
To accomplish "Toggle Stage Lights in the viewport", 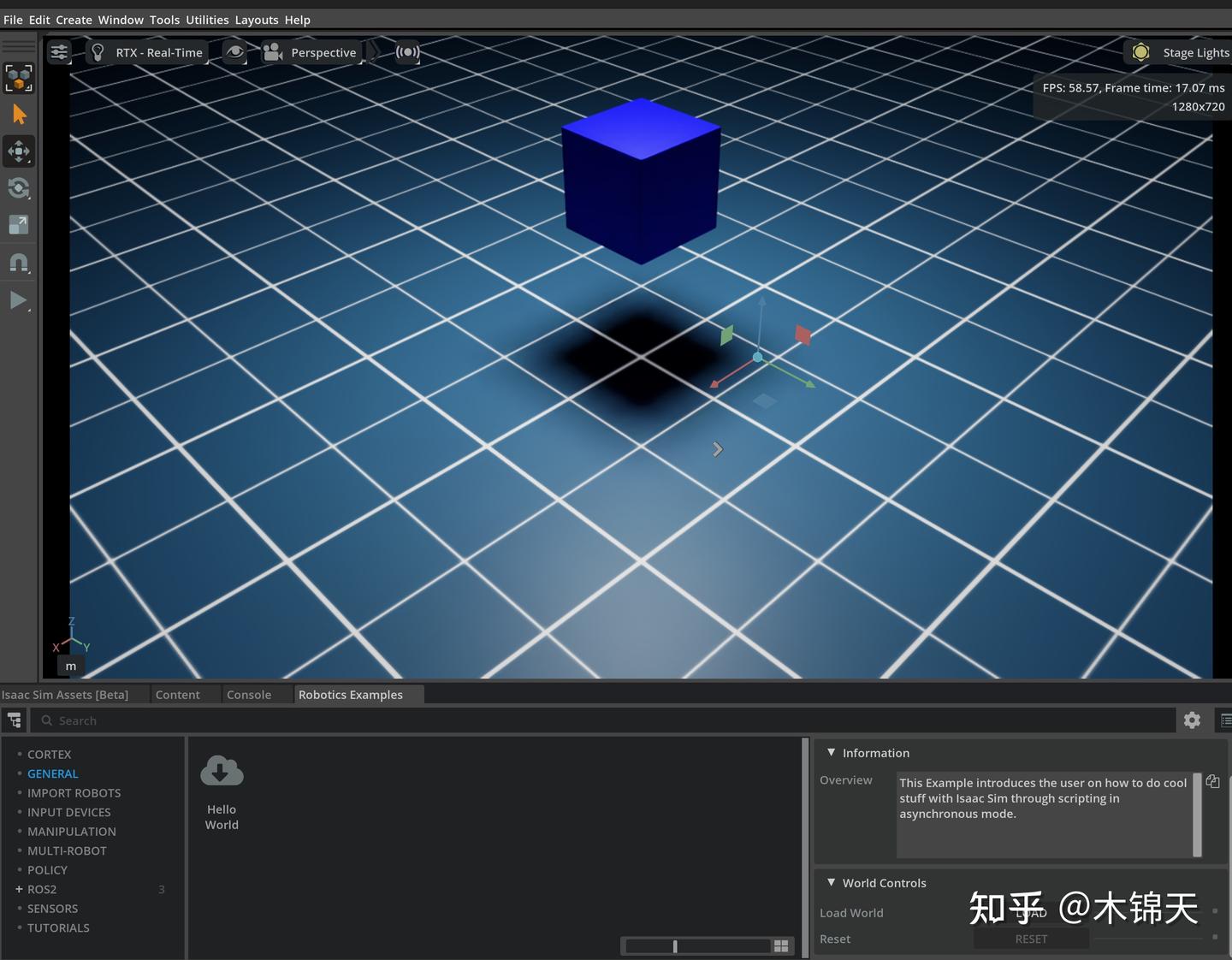I will point(1140,52).
